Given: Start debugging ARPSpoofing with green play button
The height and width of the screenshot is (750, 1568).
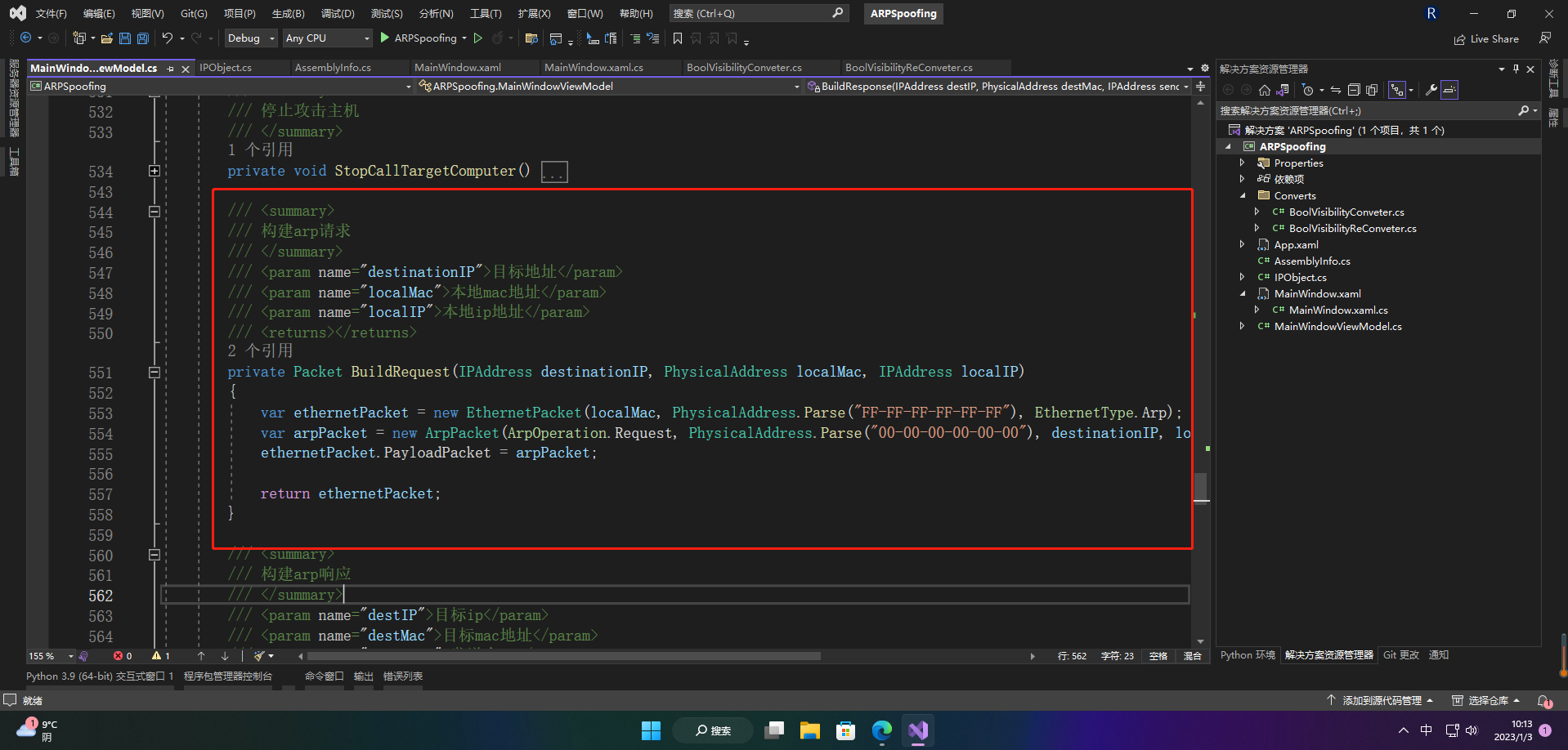Looking at the screenshot, I should [385, 38].
